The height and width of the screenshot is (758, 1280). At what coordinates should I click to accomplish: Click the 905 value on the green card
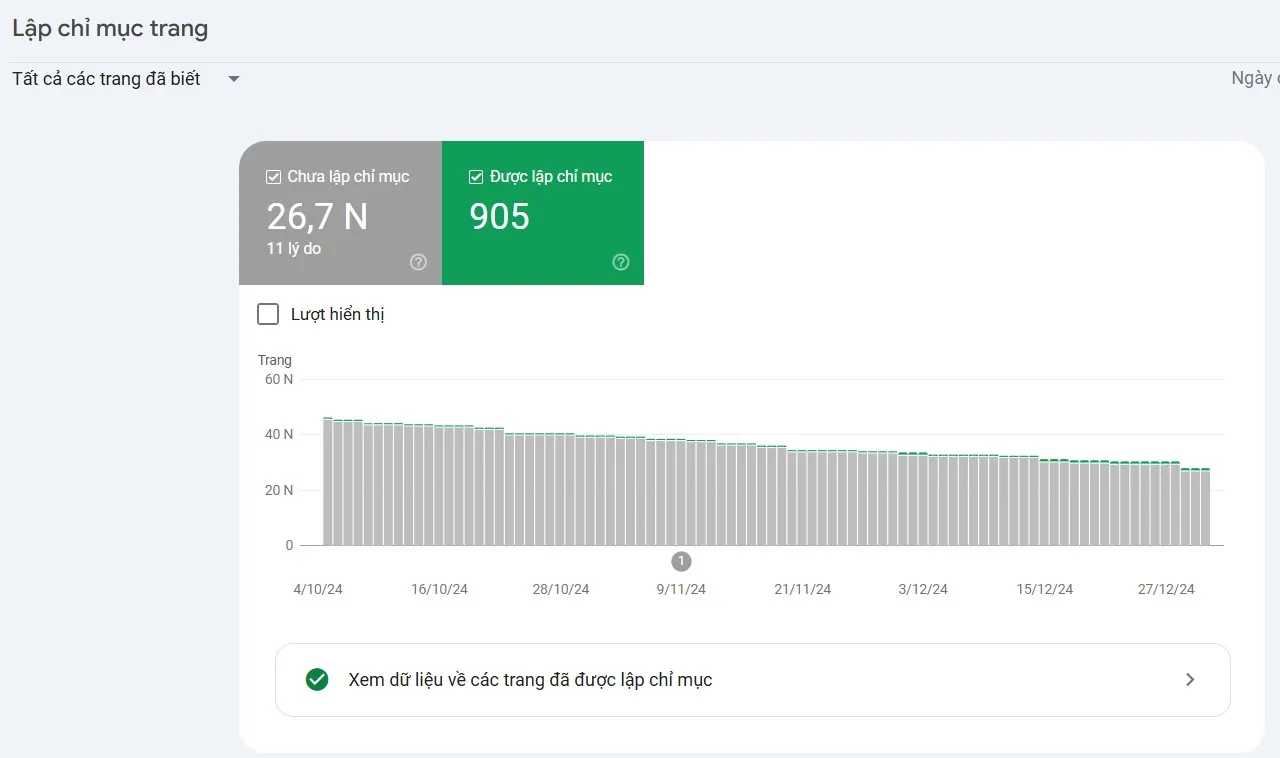click(499, 215)
